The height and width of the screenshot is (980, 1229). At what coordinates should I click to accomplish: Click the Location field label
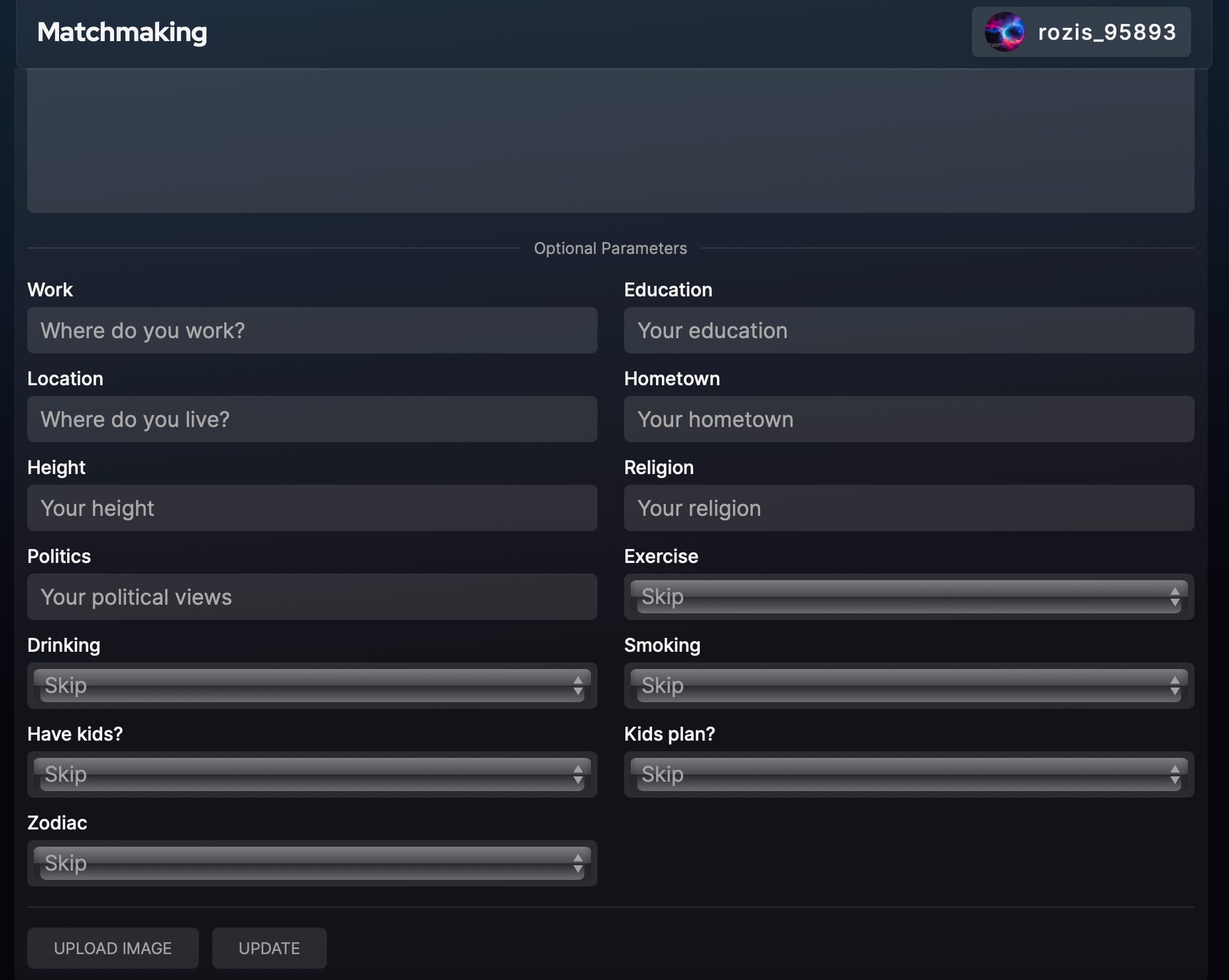65,379
